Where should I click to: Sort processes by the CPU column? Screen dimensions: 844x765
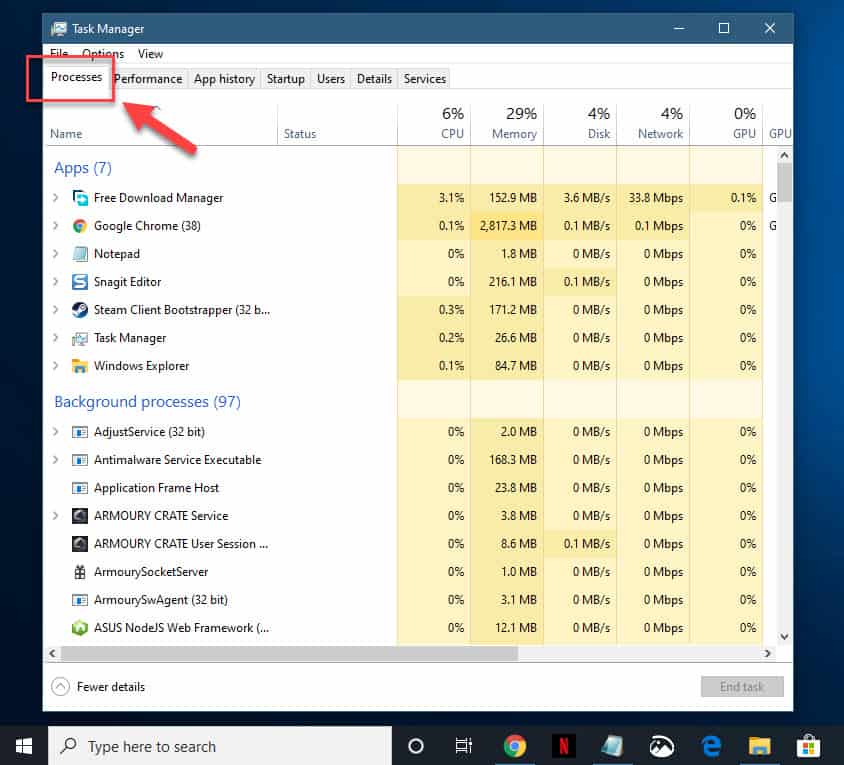click(434, 124)
